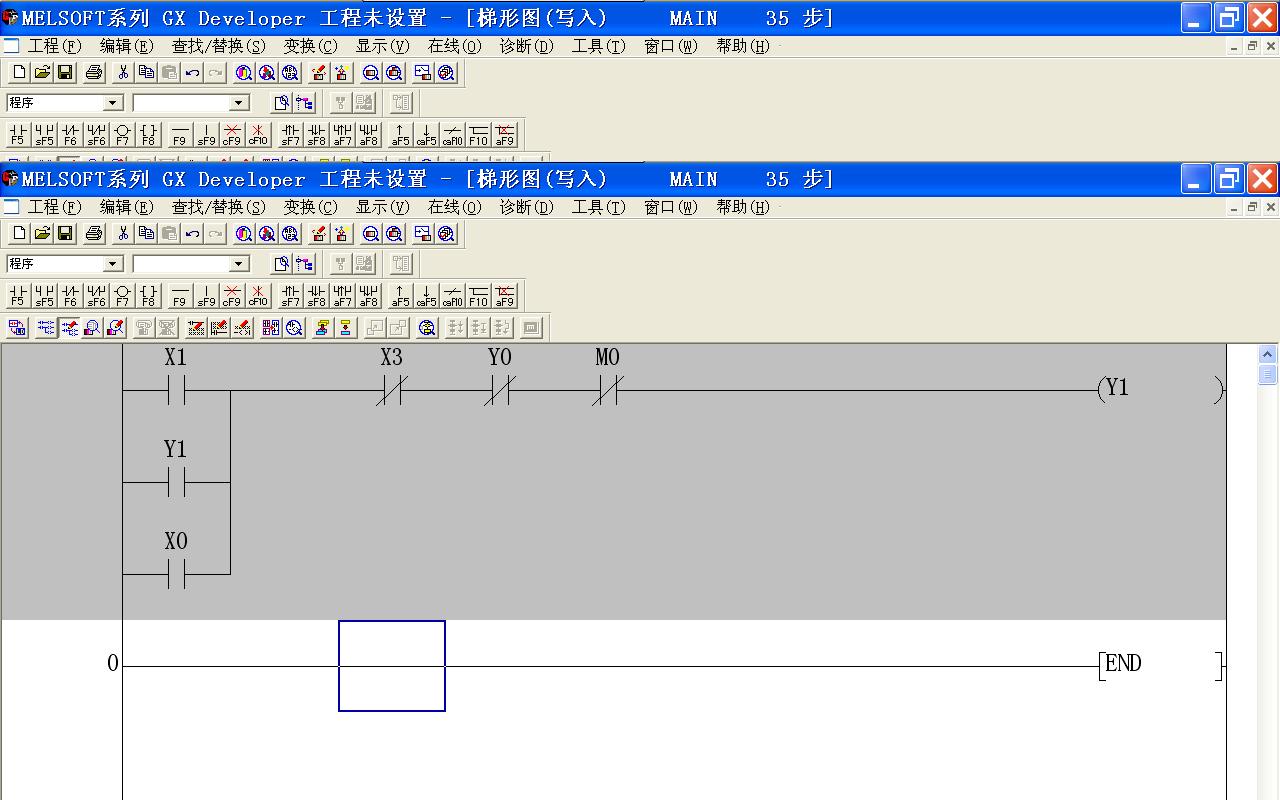Open empty combo box beside 程序 in foreground window

(238, 264)
